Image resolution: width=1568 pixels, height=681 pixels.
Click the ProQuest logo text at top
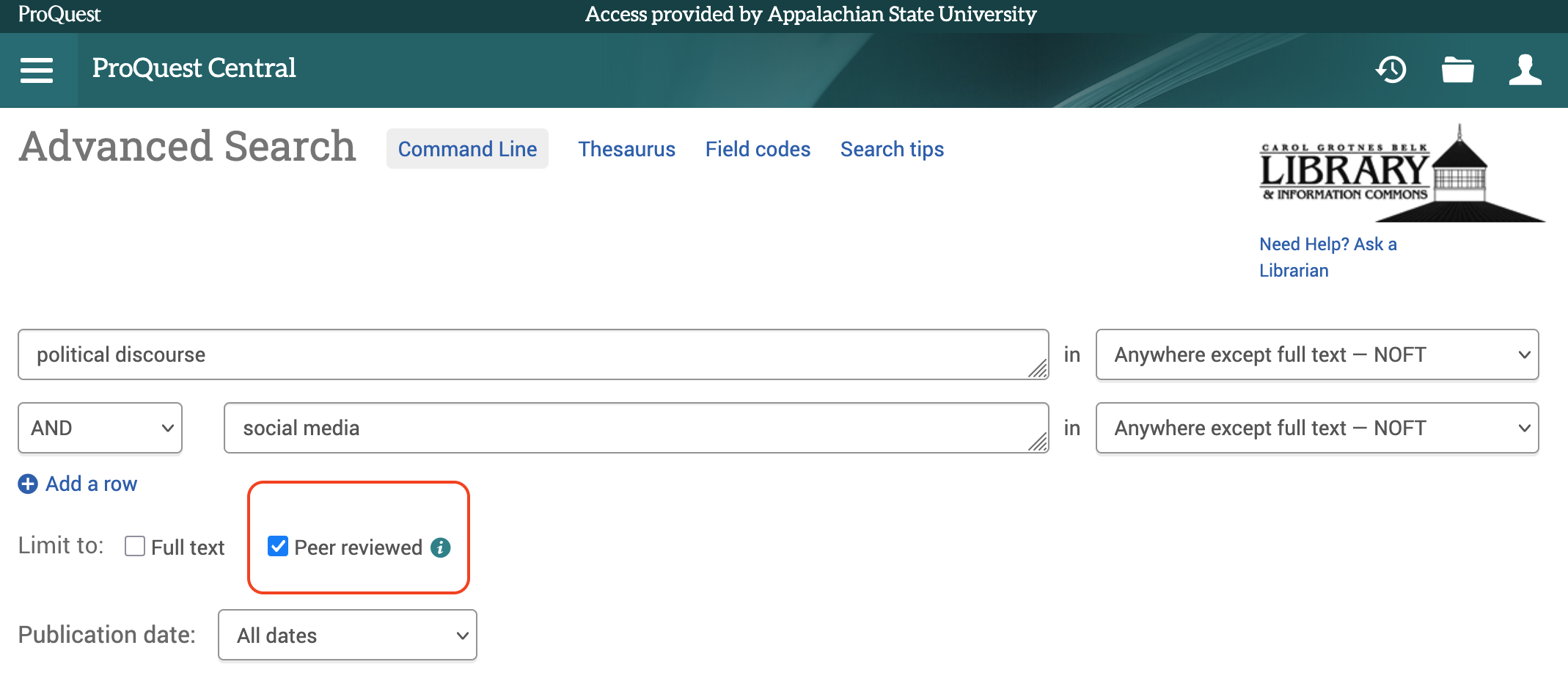[x=59, y=14]
